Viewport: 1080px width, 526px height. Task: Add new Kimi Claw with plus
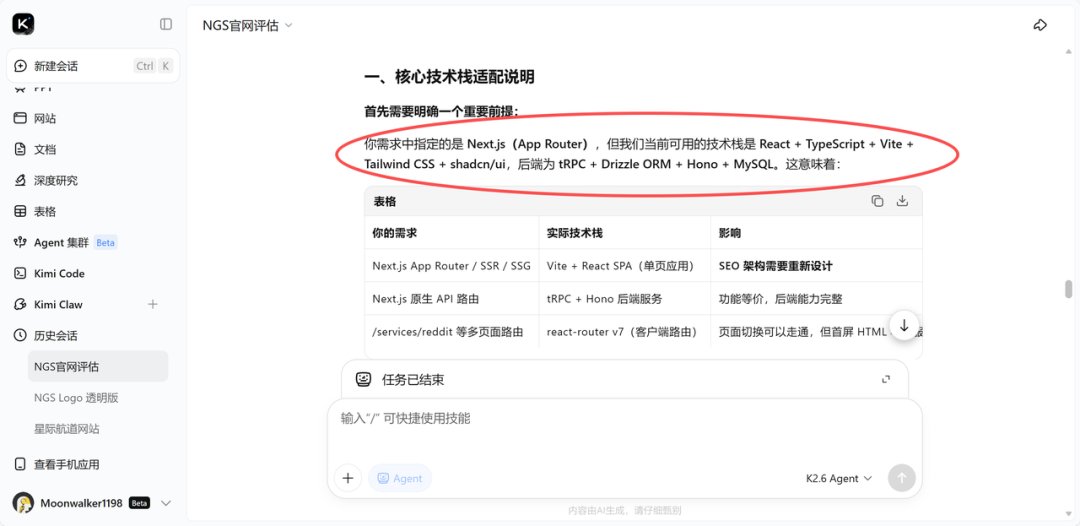pyautogui.click(x=153, y=304)
